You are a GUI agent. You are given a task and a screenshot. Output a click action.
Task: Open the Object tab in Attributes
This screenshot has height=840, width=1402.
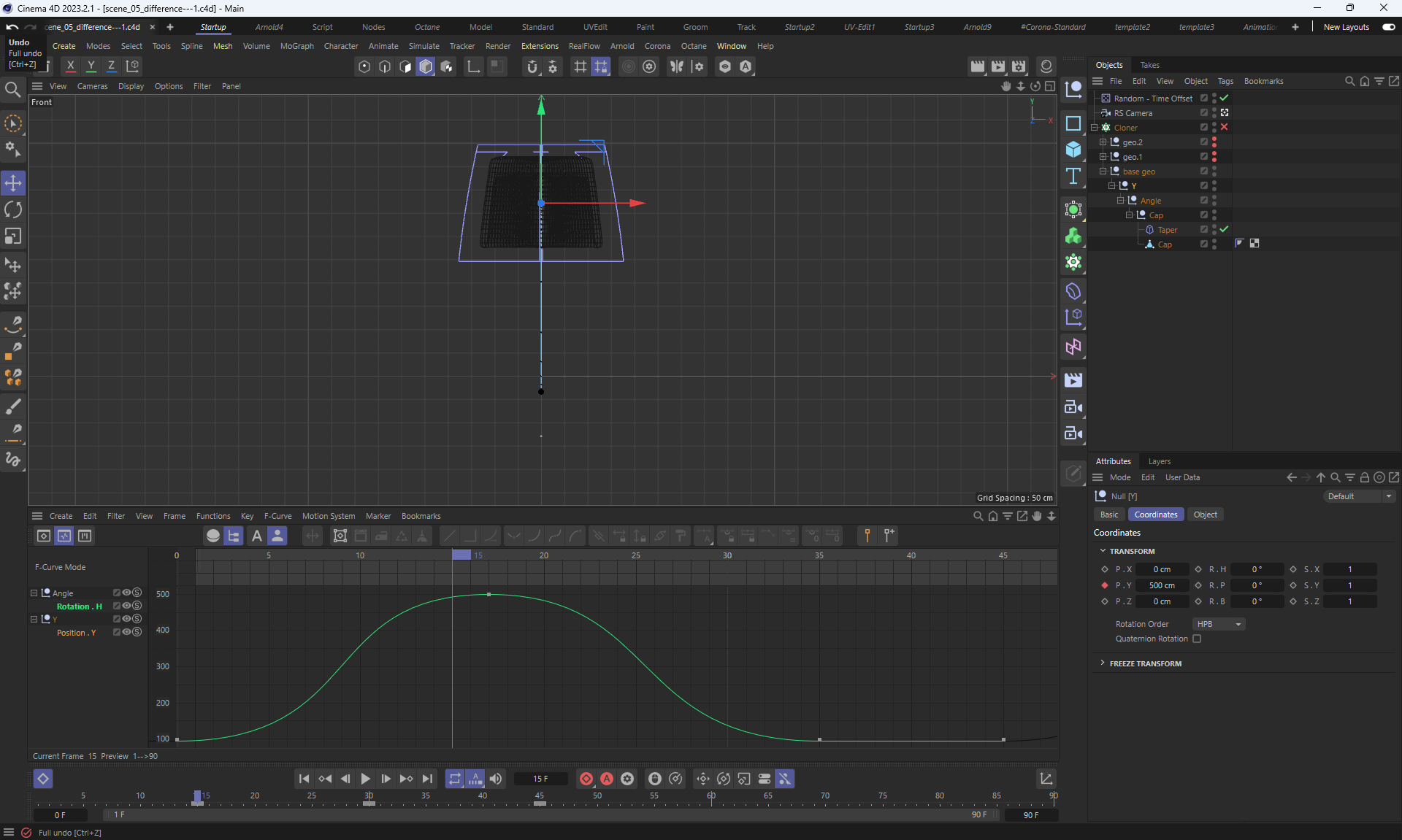coord(1205,515)
